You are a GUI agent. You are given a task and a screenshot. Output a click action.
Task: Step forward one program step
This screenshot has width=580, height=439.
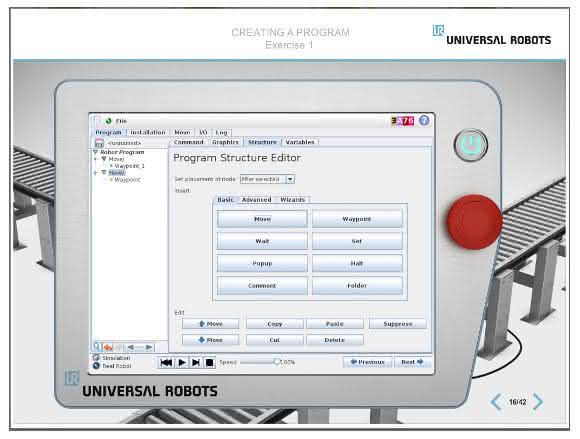196,362
